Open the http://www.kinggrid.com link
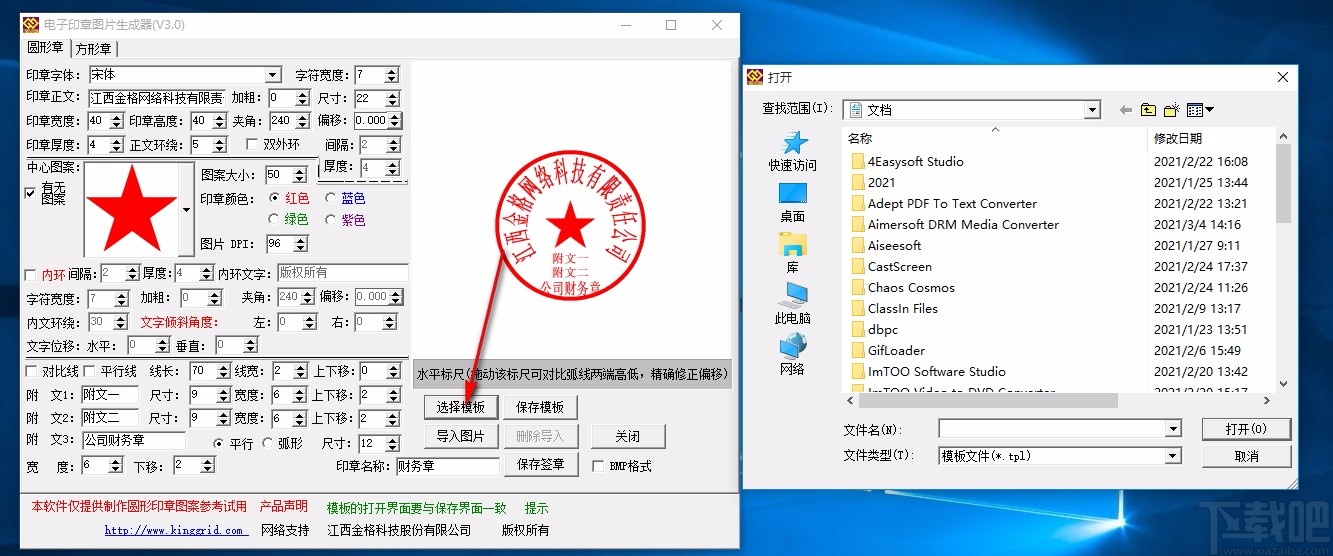 click(175, 530)
